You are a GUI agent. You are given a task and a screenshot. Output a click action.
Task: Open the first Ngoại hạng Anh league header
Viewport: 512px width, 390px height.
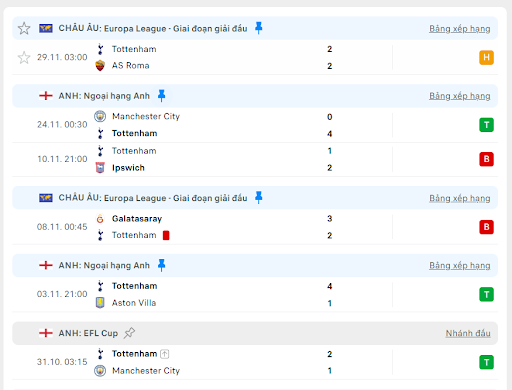click(x=255, y=96)
